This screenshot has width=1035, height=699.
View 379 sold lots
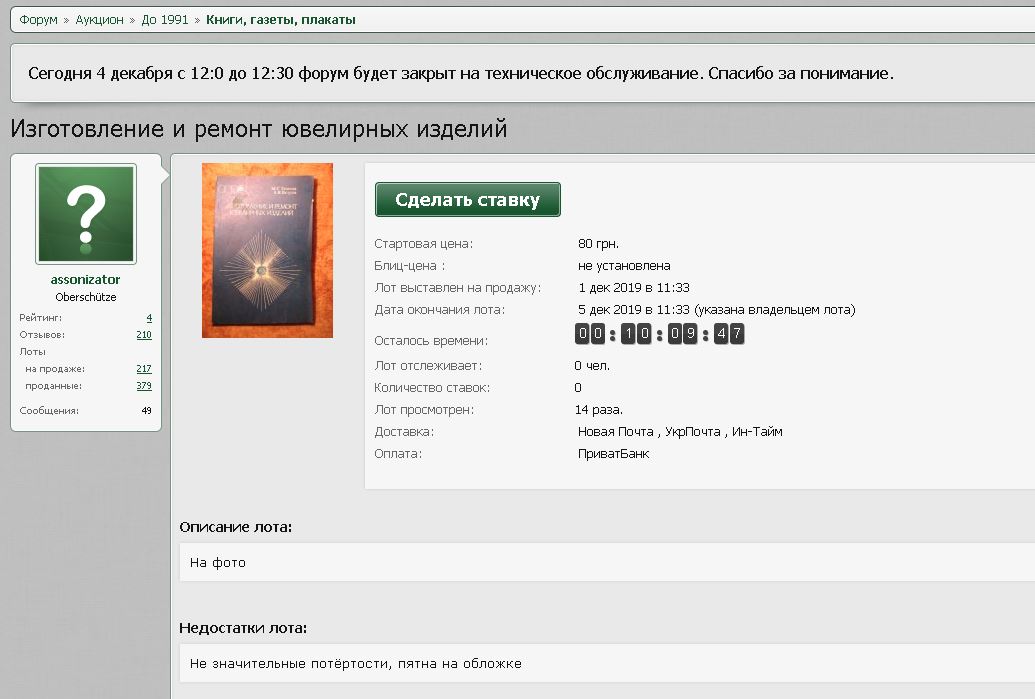[144, 386]
